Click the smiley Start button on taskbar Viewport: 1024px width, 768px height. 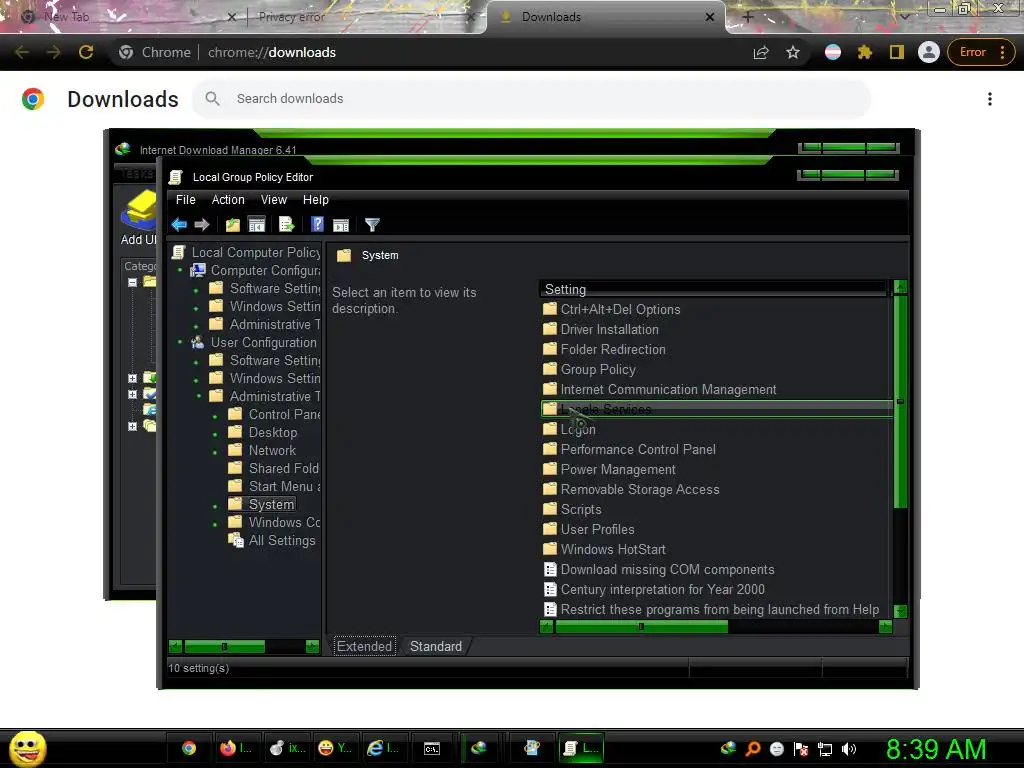[x=28, y=748]
